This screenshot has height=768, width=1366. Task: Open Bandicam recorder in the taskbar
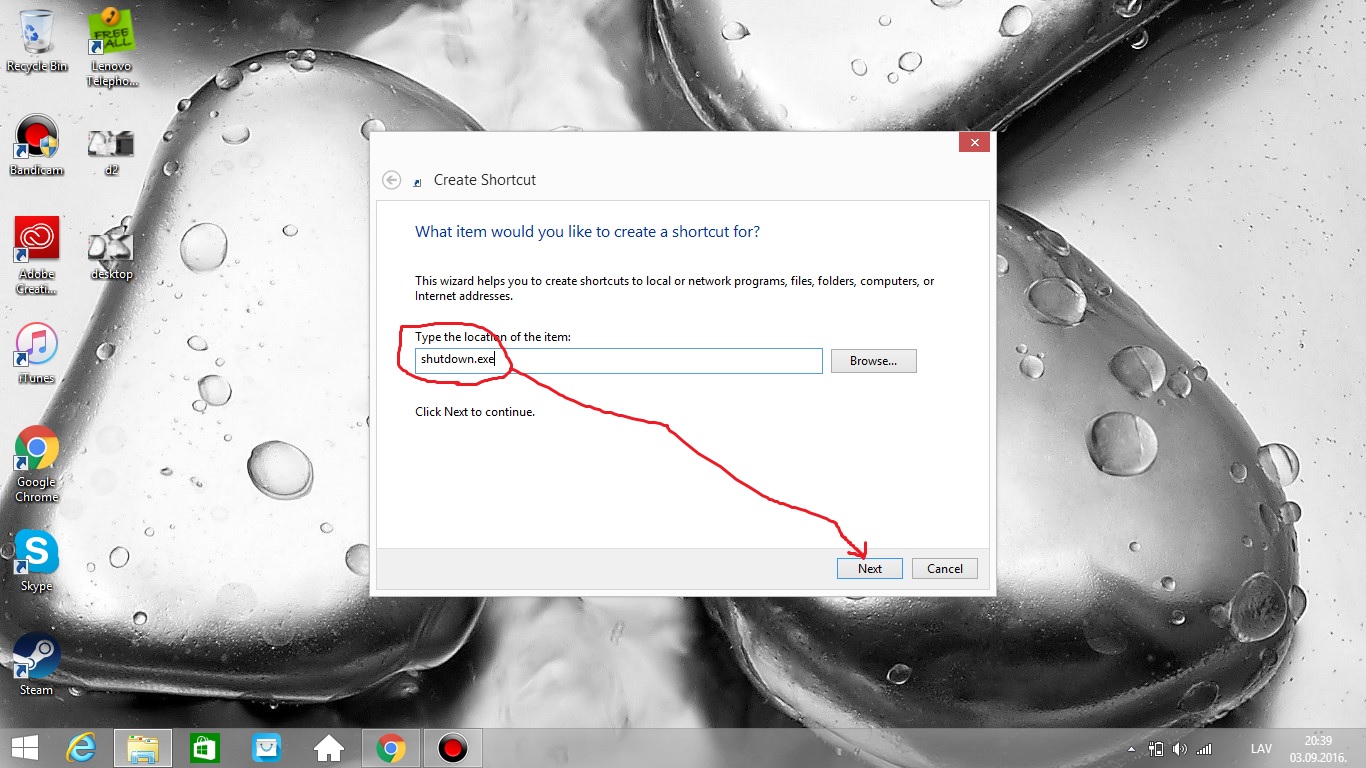[453, 748]
